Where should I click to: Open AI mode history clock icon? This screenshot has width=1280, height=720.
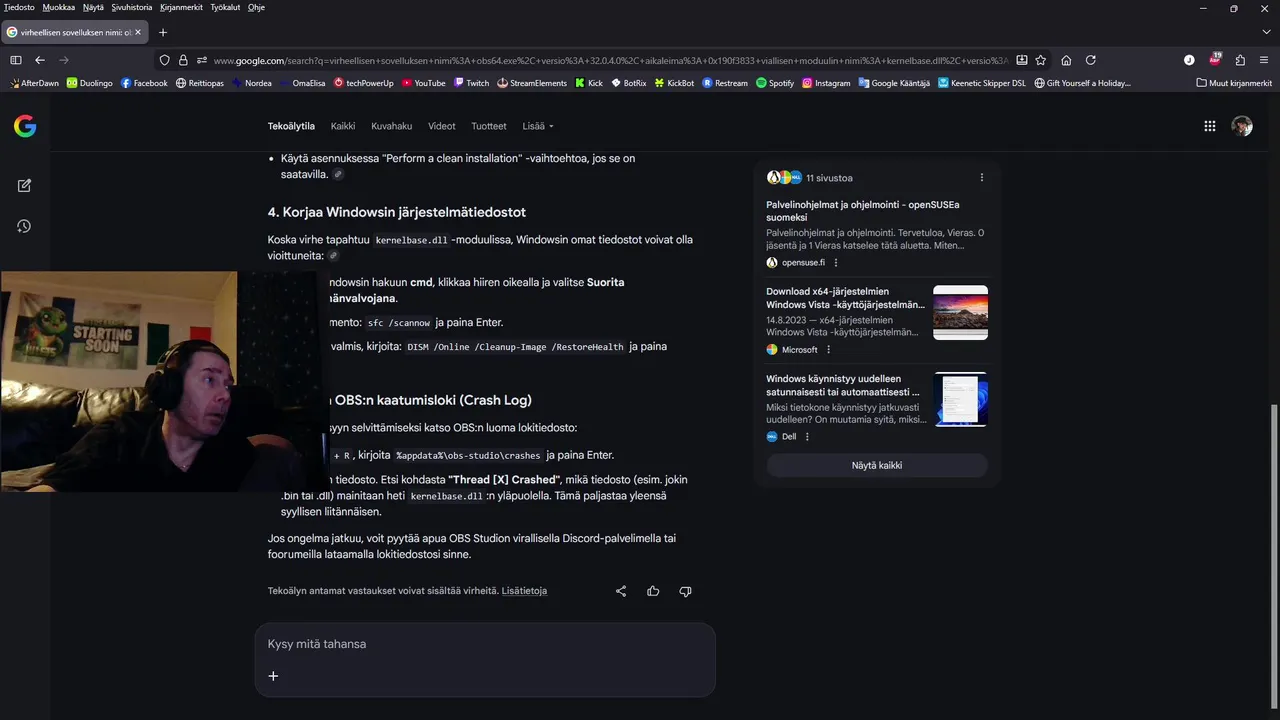point(24,226)
